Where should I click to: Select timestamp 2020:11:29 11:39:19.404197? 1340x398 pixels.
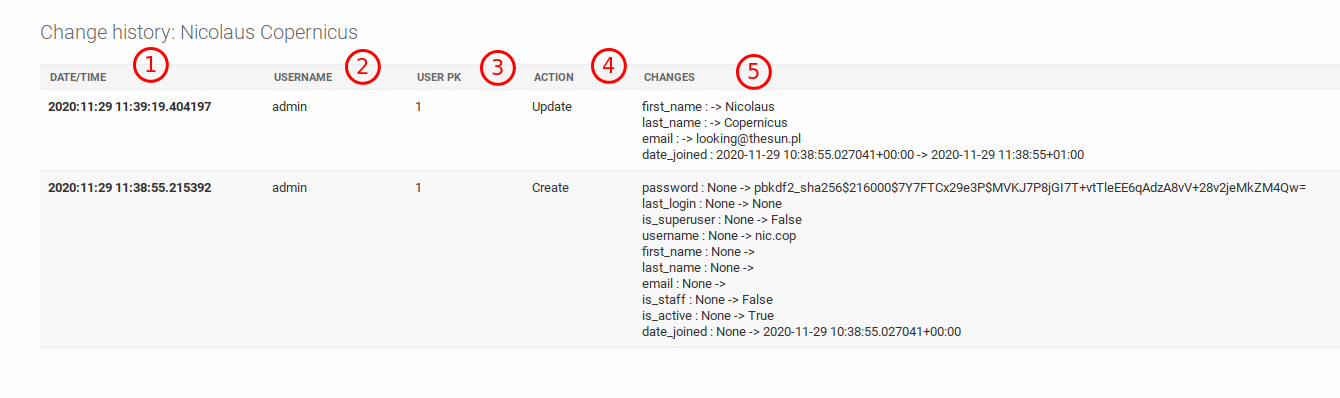pos(130,106)
